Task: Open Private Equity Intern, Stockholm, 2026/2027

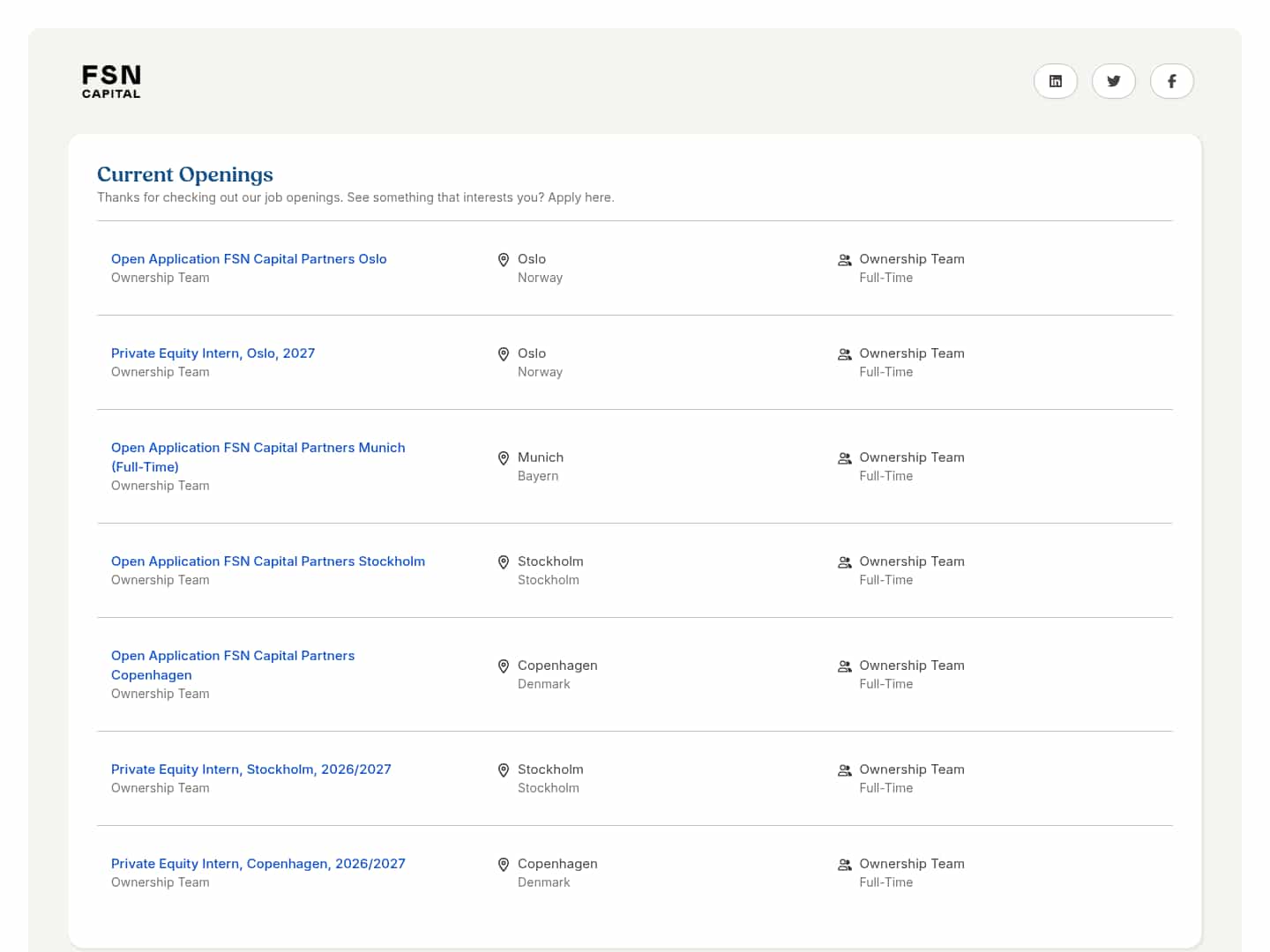Action: click(x=250, y=770)
